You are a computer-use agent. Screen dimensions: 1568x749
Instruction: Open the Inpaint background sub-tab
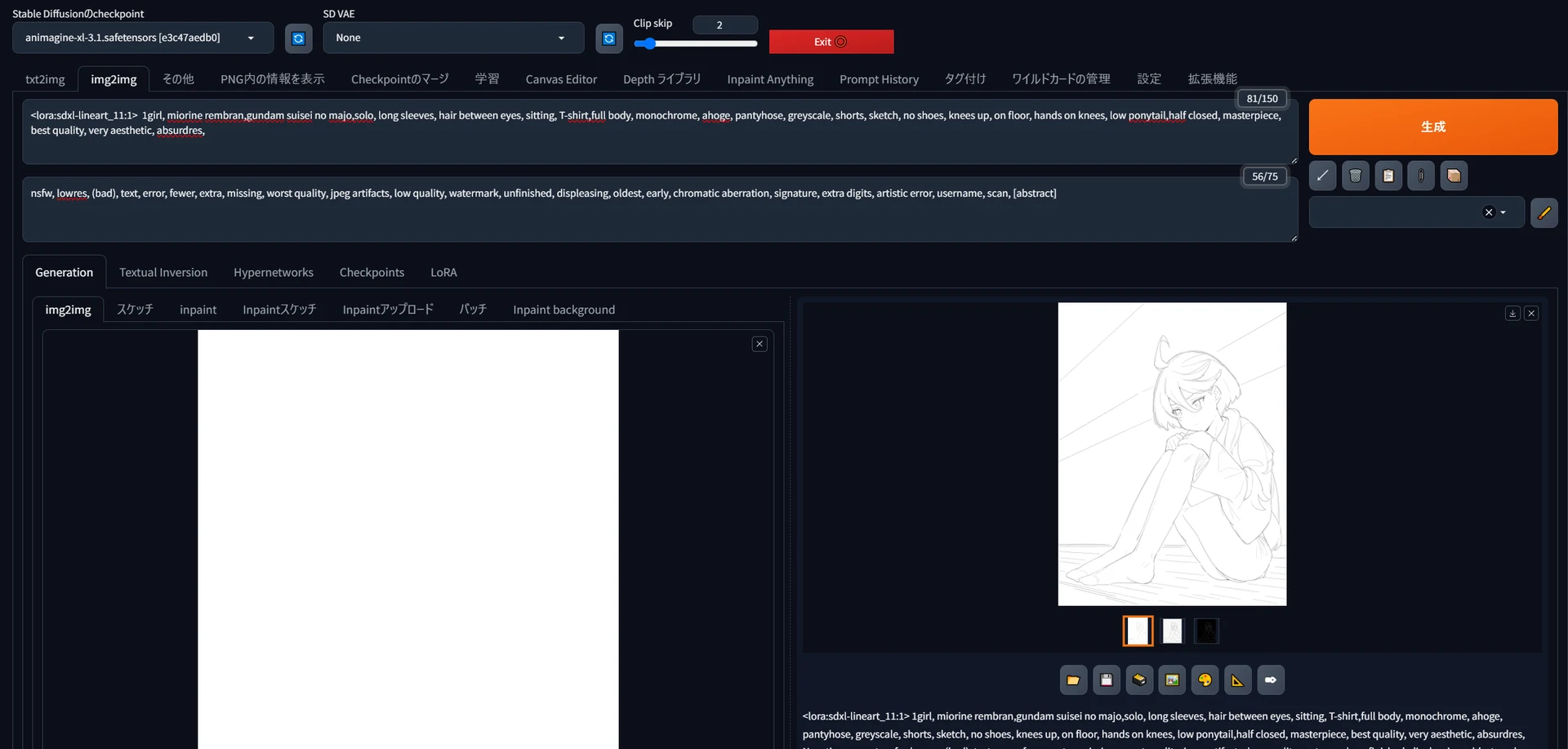coord(563,310)
